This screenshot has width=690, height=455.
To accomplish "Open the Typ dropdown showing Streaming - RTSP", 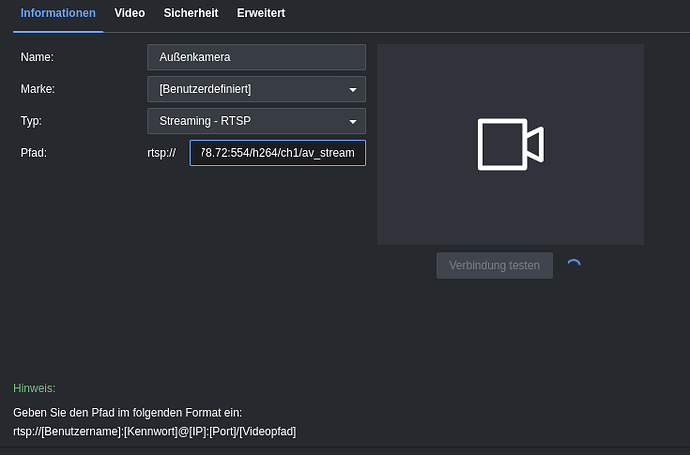I will pos(257,121).
